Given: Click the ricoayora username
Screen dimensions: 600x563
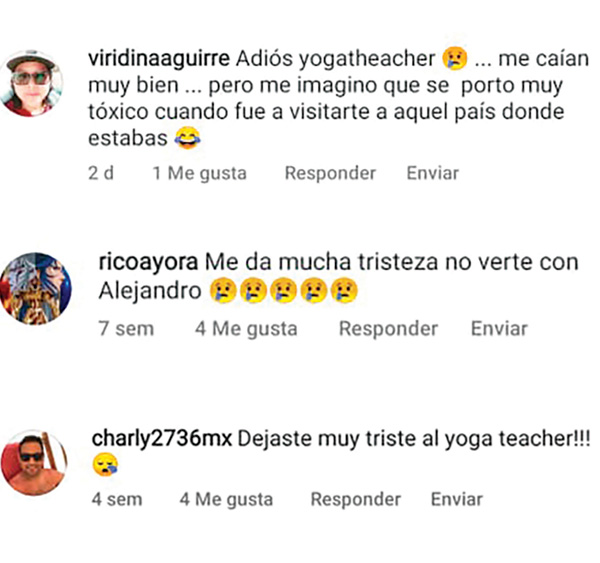Looking at the screenshot, I should tap(148, 263).
